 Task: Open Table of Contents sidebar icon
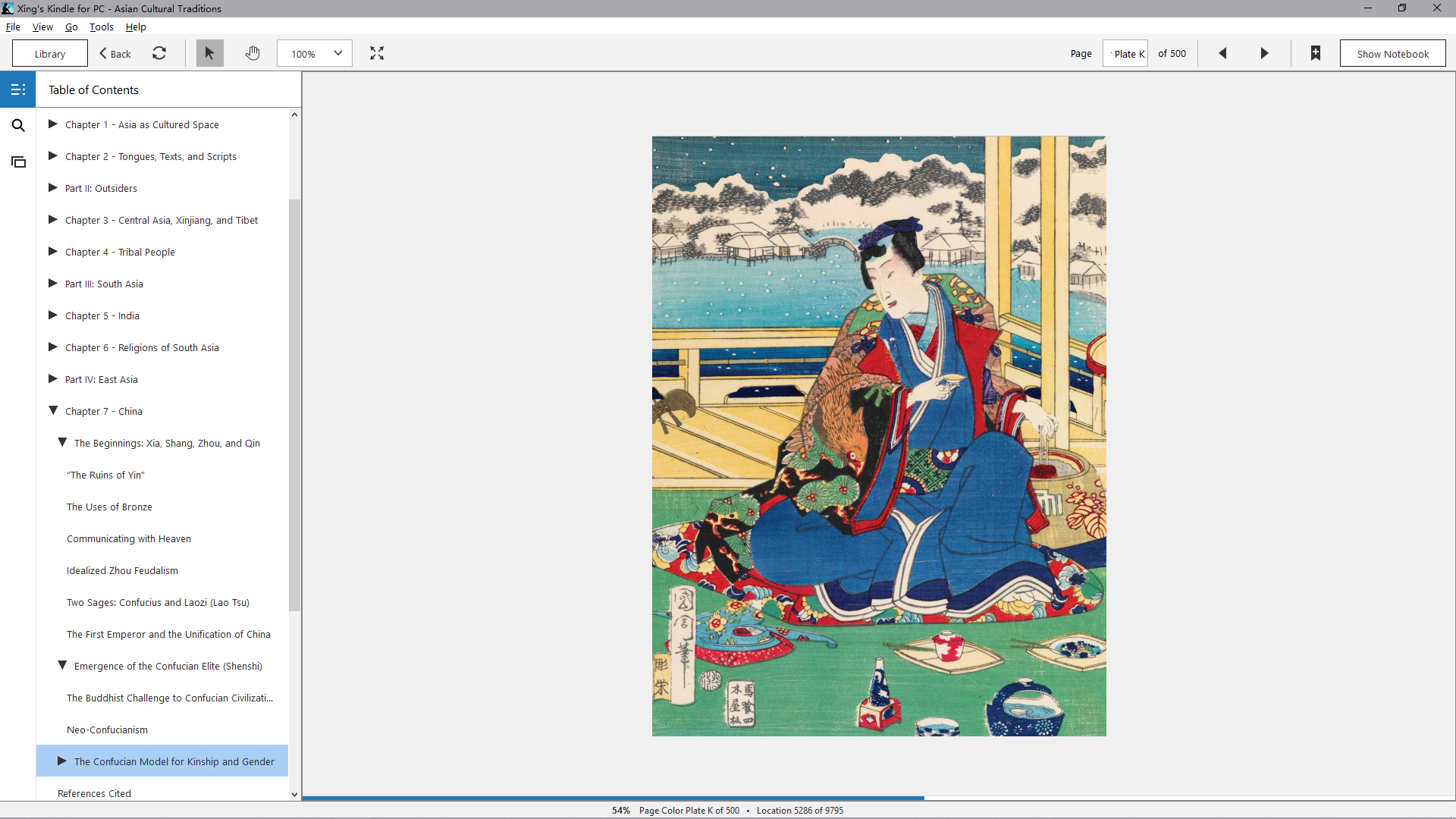(x=18, y=89)
